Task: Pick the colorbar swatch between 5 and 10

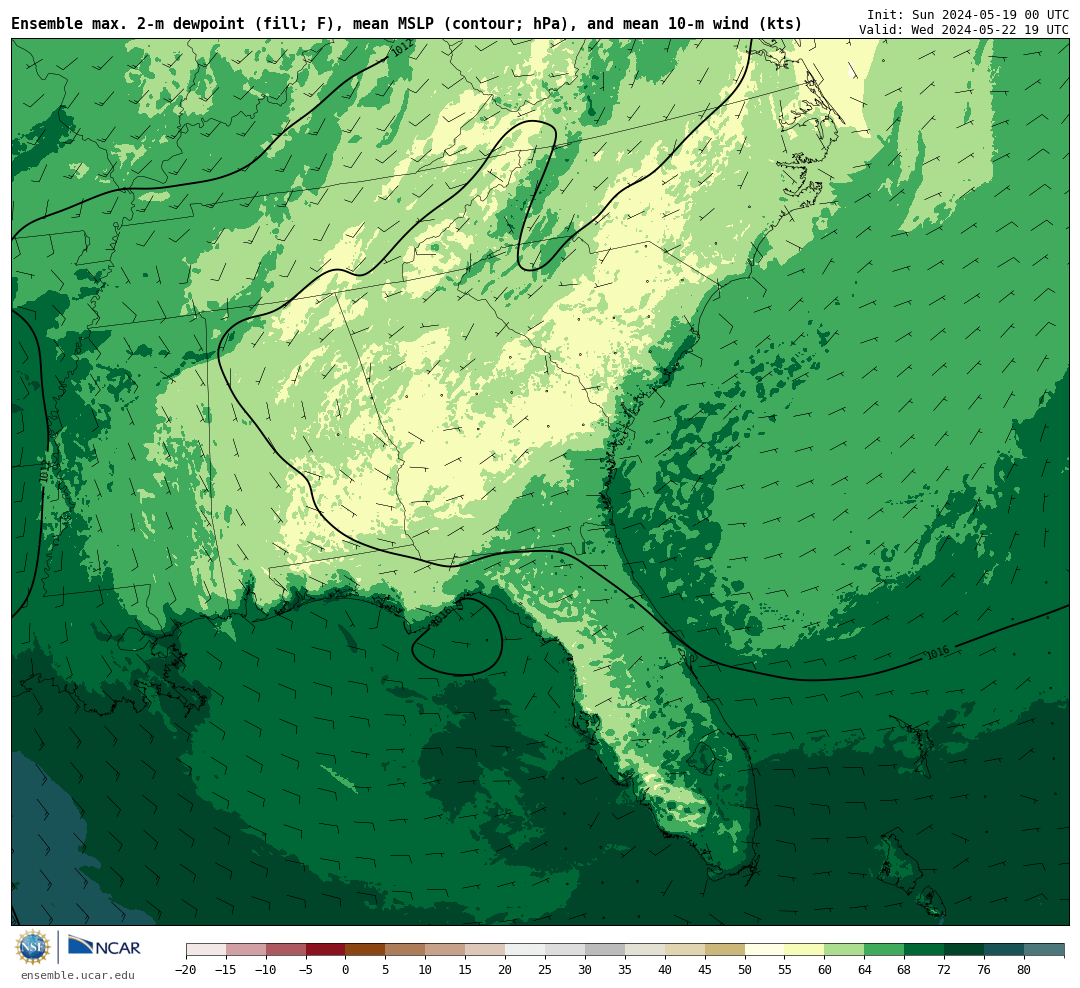Action: click(406, 950)
